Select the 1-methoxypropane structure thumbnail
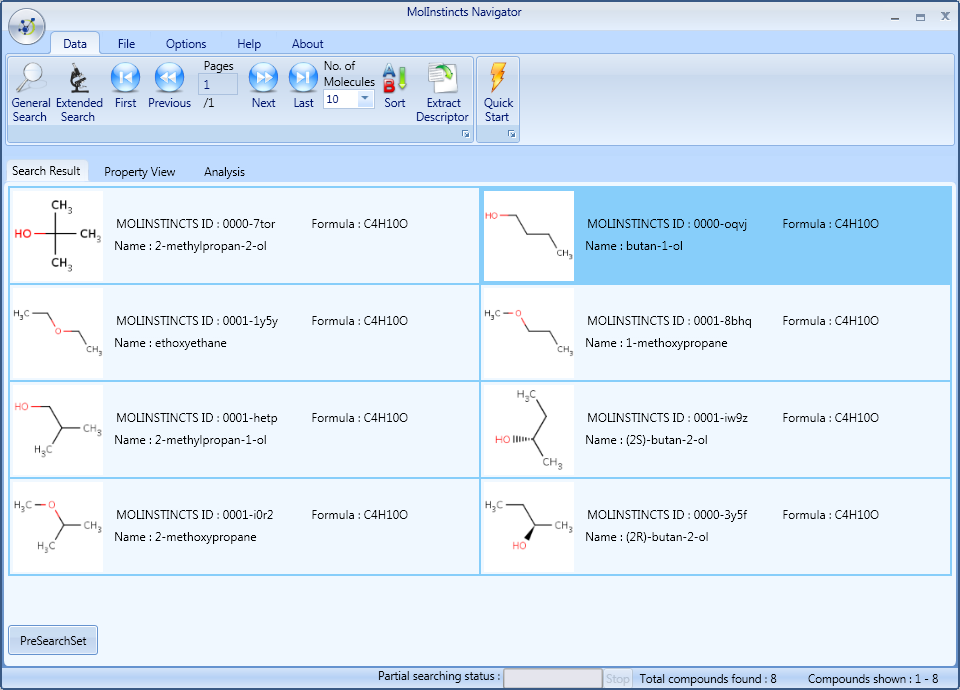Screen dimensions: 960x690 [529, 333]
